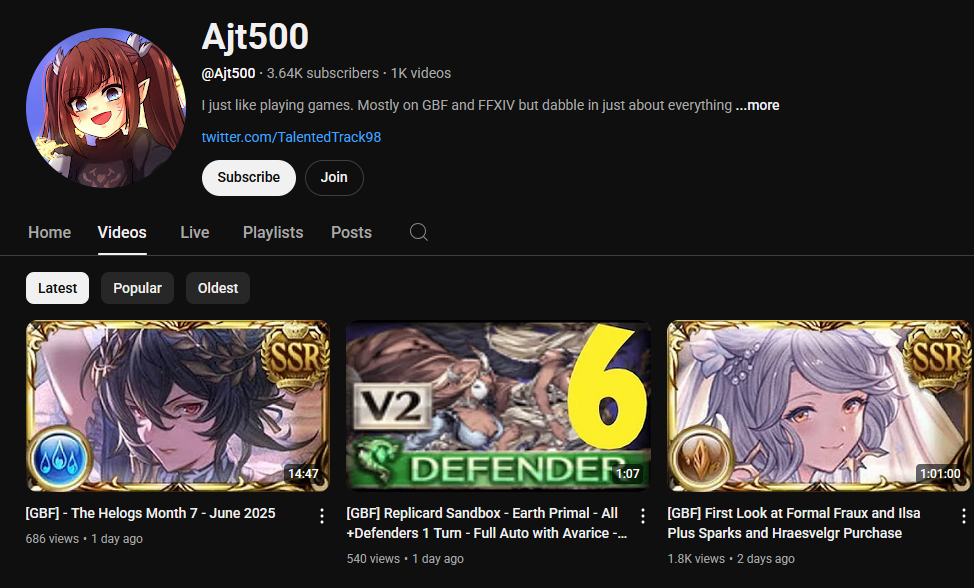Select the Latest sort filter chip

click(x=57, y=288)
